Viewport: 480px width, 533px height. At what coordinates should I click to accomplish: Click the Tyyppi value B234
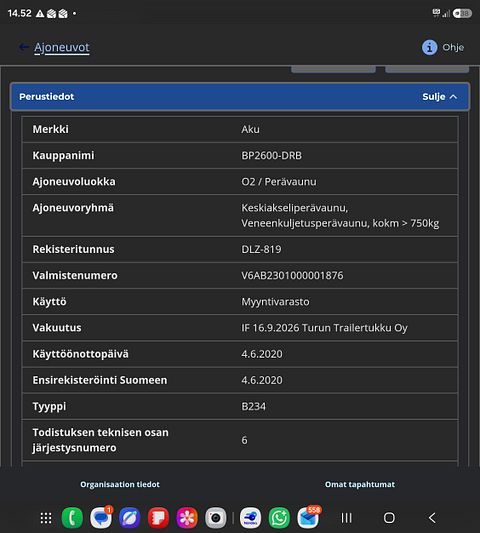coord(253,406)
